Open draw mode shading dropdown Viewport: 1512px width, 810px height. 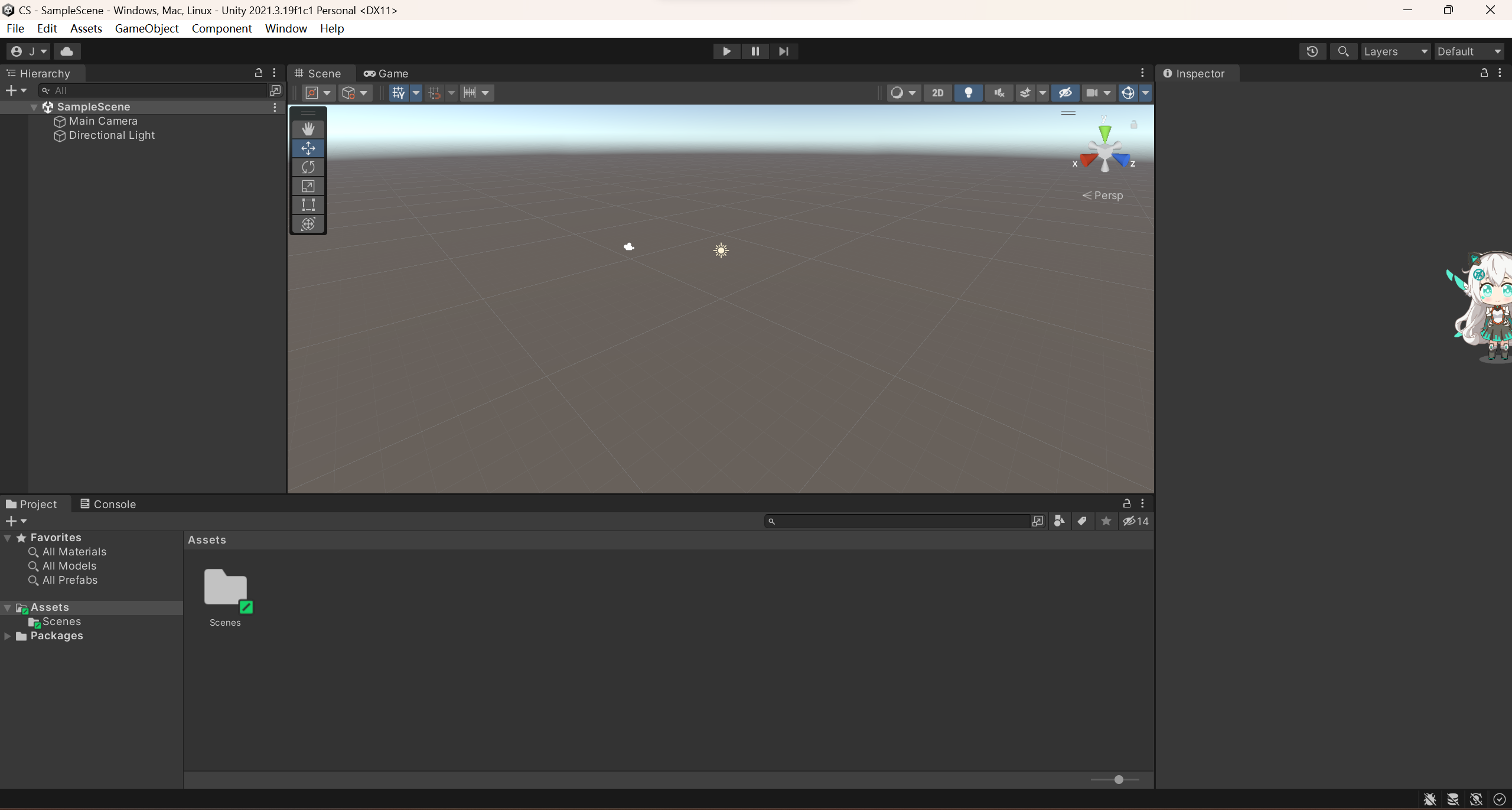coord(904,93)
